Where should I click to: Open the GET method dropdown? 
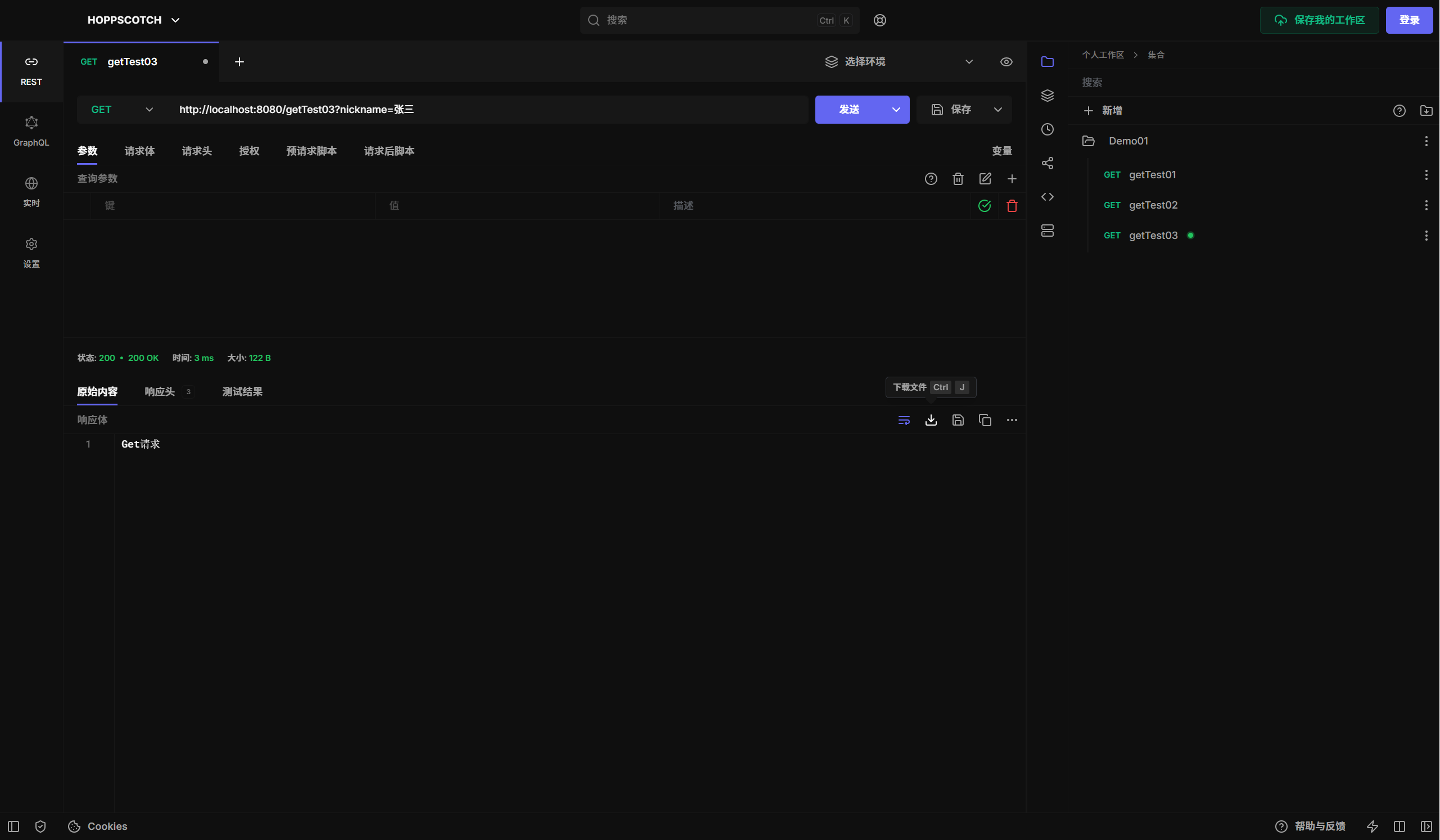coord(121,109)
